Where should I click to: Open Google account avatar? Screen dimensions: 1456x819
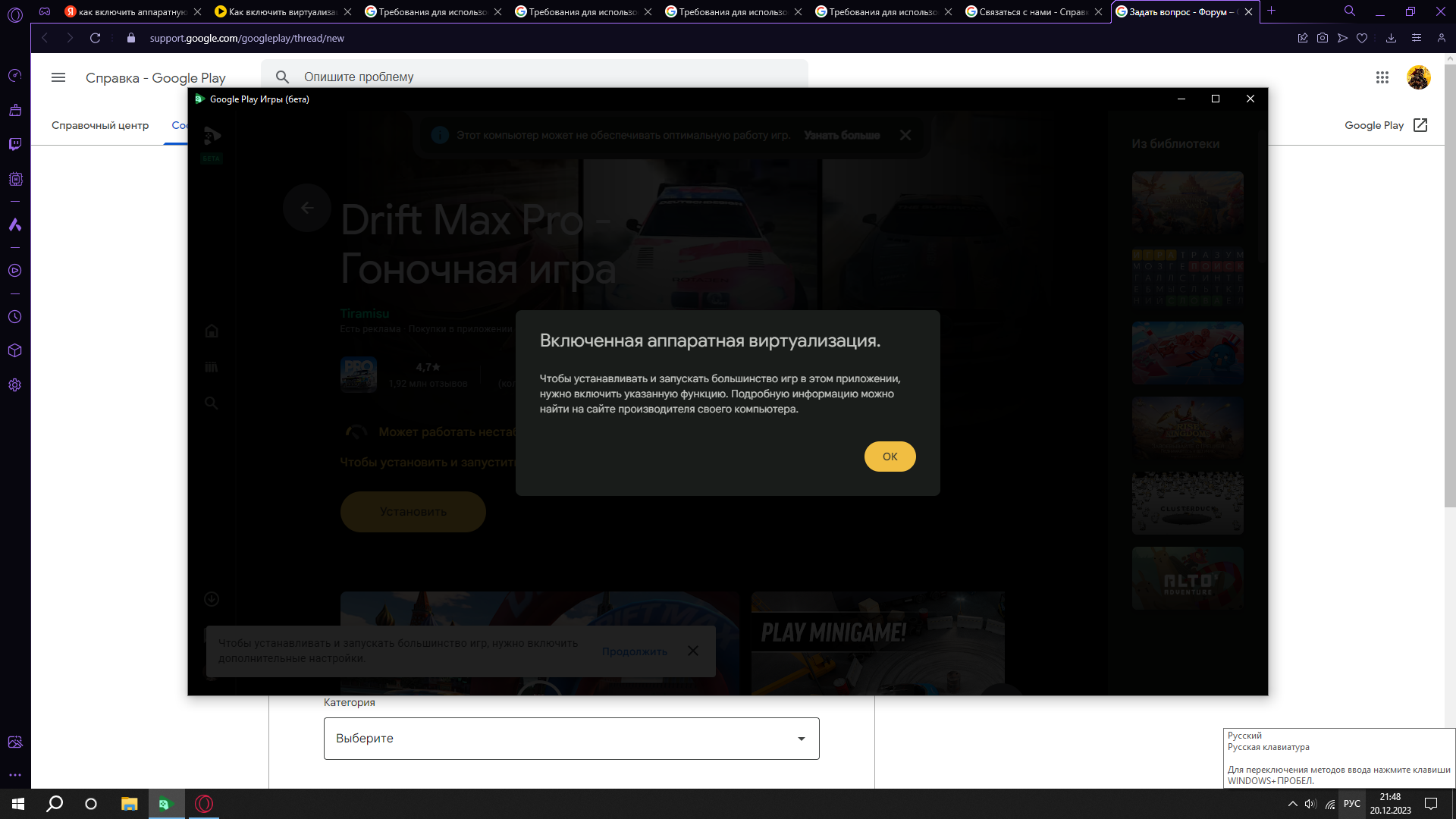[1418, 77]
